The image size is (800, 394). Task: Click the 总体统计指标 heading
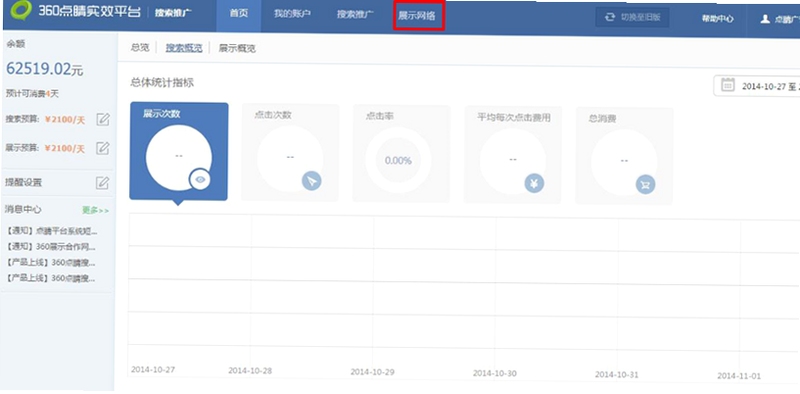pos(162,83)
